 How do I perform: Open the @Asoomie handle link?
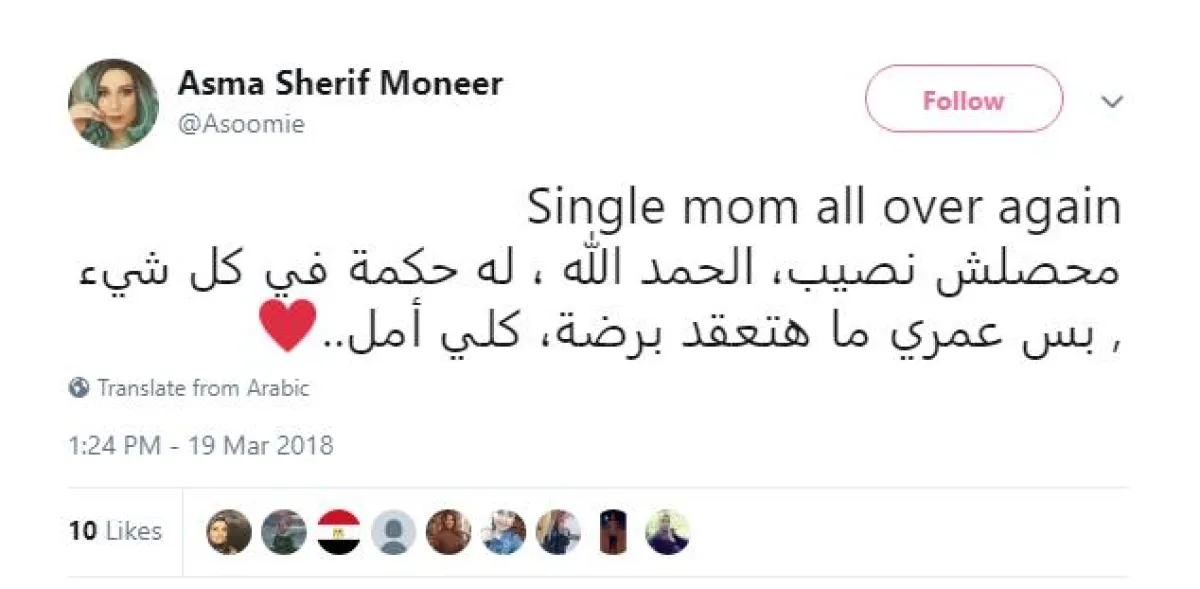click(x=241, y=124)
